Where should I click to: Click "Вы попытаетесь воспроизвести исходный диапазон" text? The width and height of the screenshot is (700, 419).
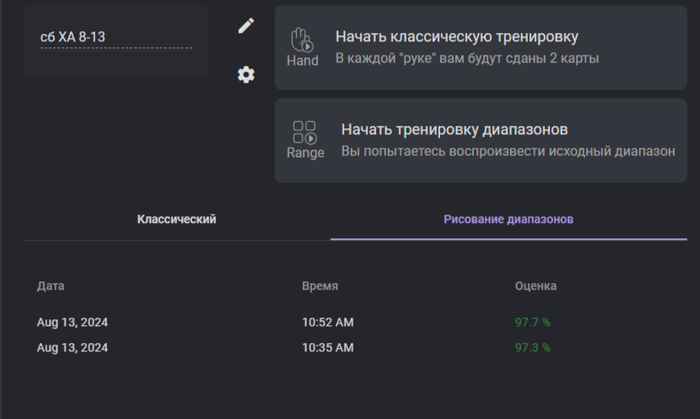pos(508,151)
